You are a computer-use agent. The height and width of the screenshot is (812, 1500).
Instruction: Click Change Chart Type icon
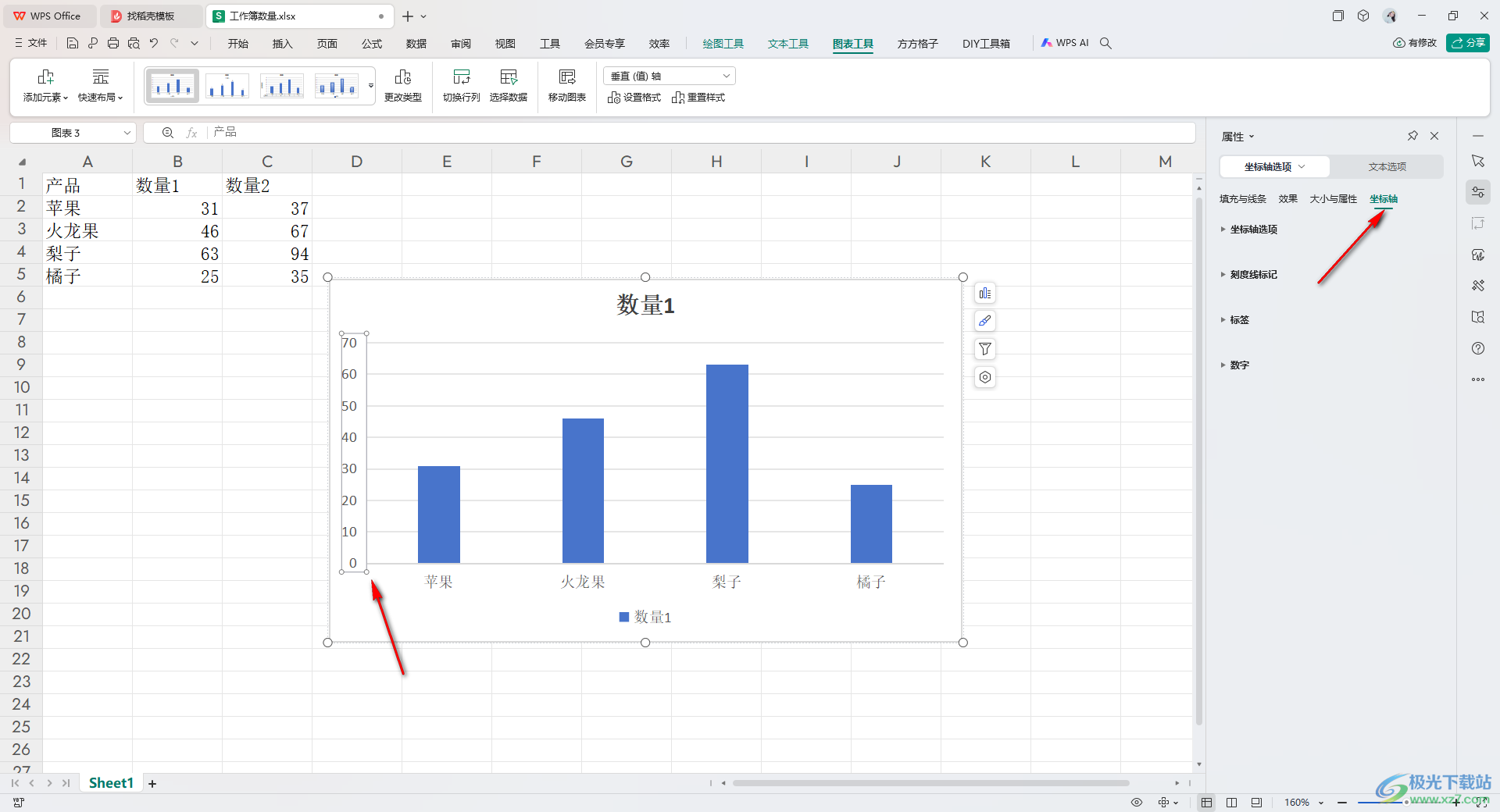click(x=403, y=86)
